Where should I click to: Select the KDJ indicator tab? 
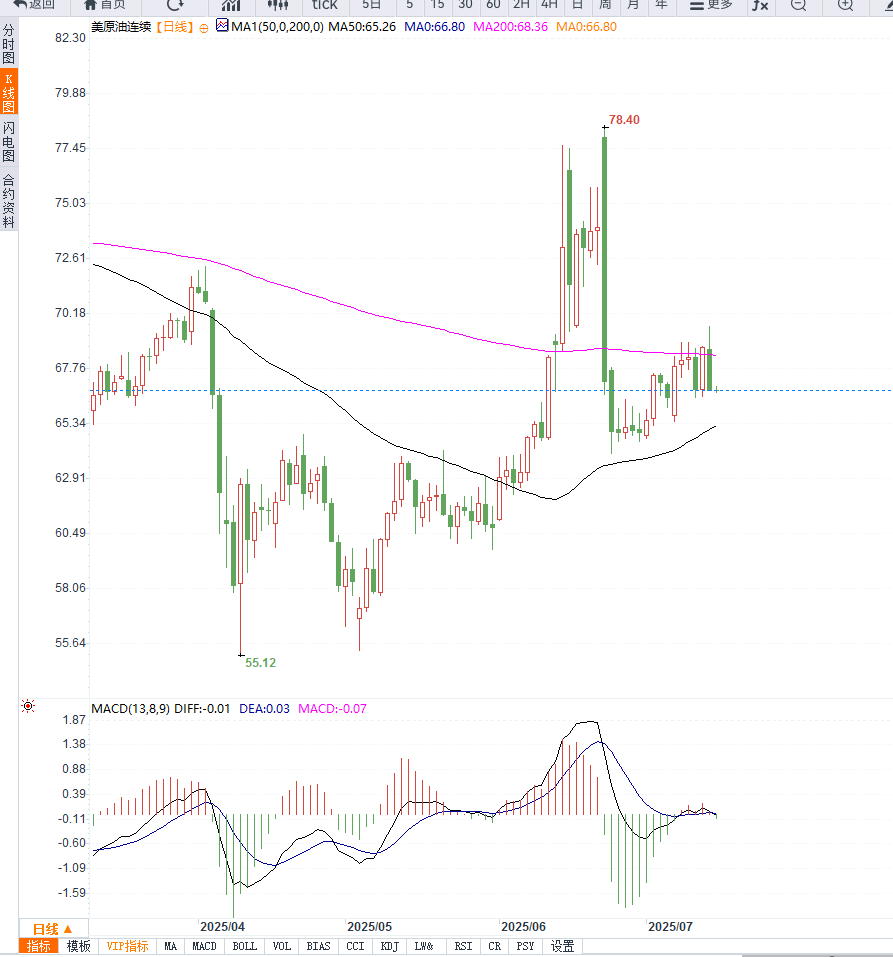click(x=390, y=946)
